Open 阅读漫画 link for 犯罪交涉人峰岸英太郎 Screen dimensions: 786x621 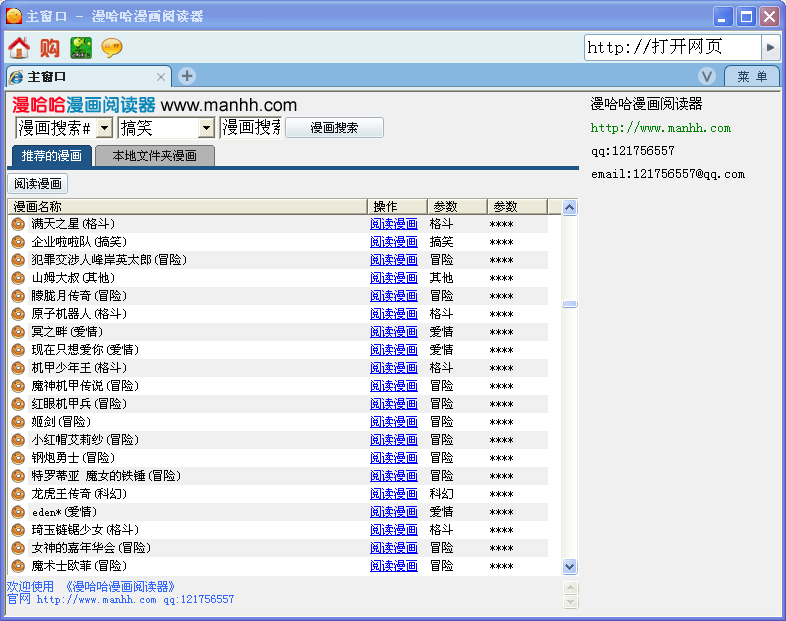pyautogui.click(x=394, y=260)
